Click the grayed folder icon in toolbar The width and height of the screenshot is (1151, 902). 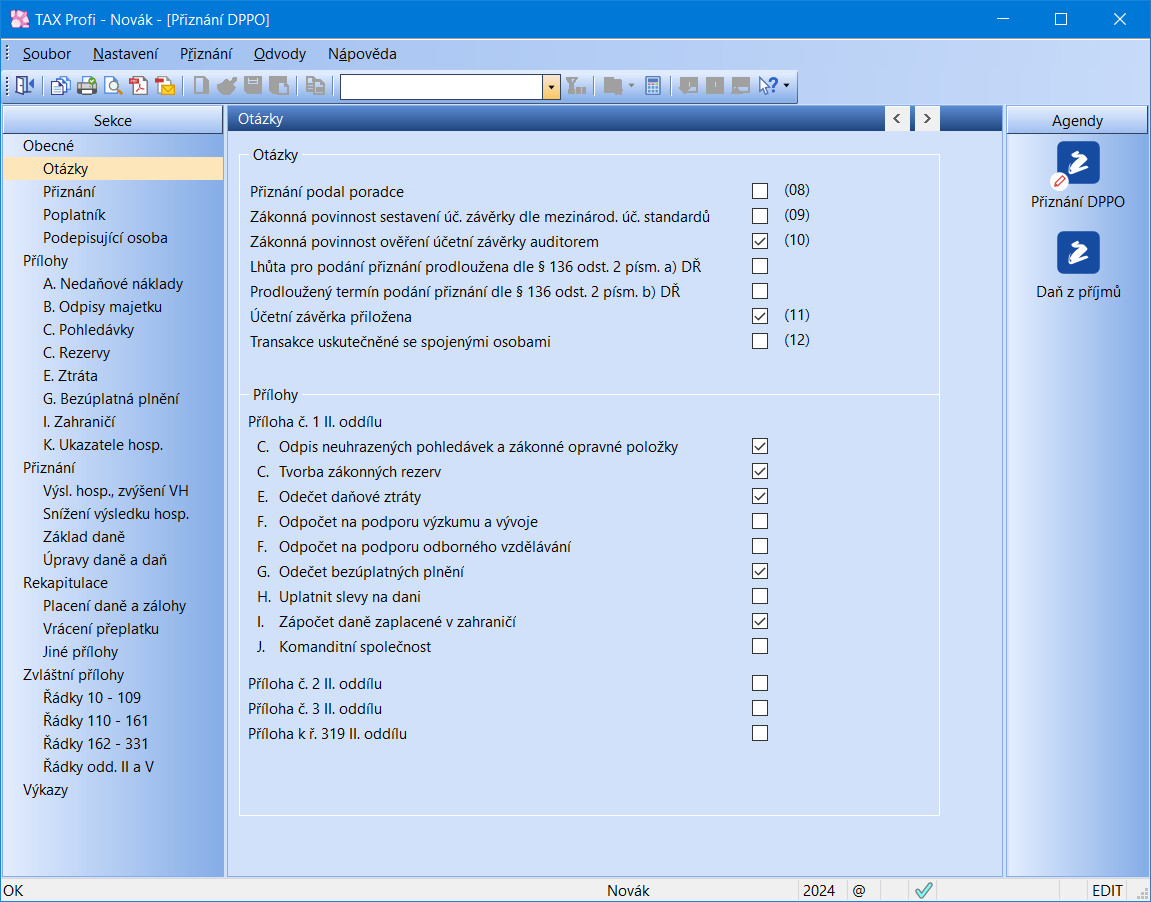(612, 86)
